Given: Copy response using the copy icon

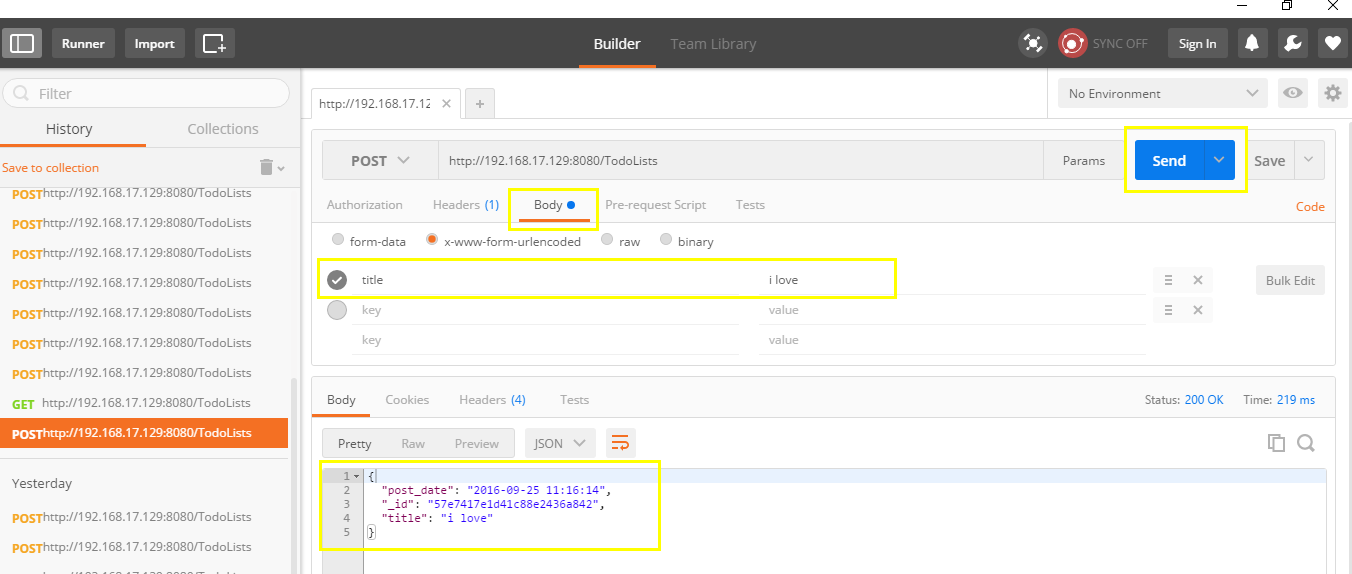Looking at the screenshot, I should pyautogui.click(x=1276, y=443).
